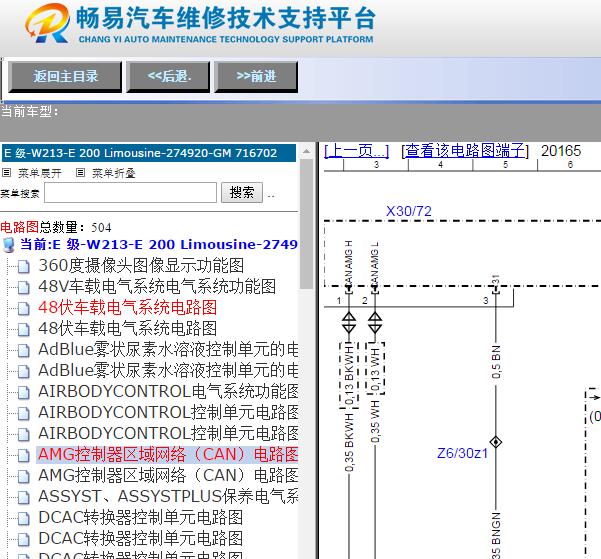Click 0,5 BN wire label
This screenshot has width=601, height=559.
496,362
